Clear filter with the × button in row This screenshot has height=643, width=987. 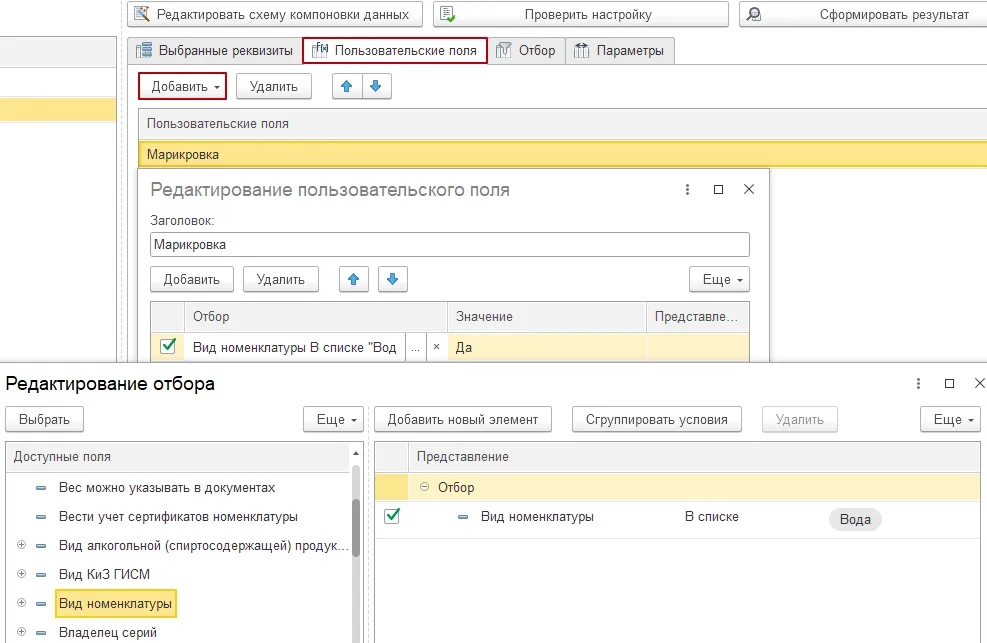click(436, 347)
